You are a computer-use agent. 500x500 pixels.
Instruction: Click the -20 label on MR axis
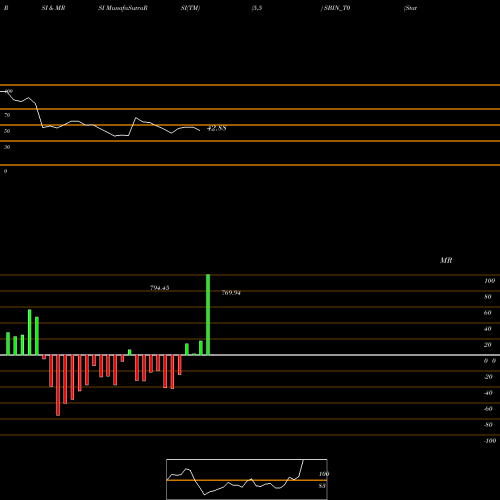pyautogui.click(x=488, y=377)
